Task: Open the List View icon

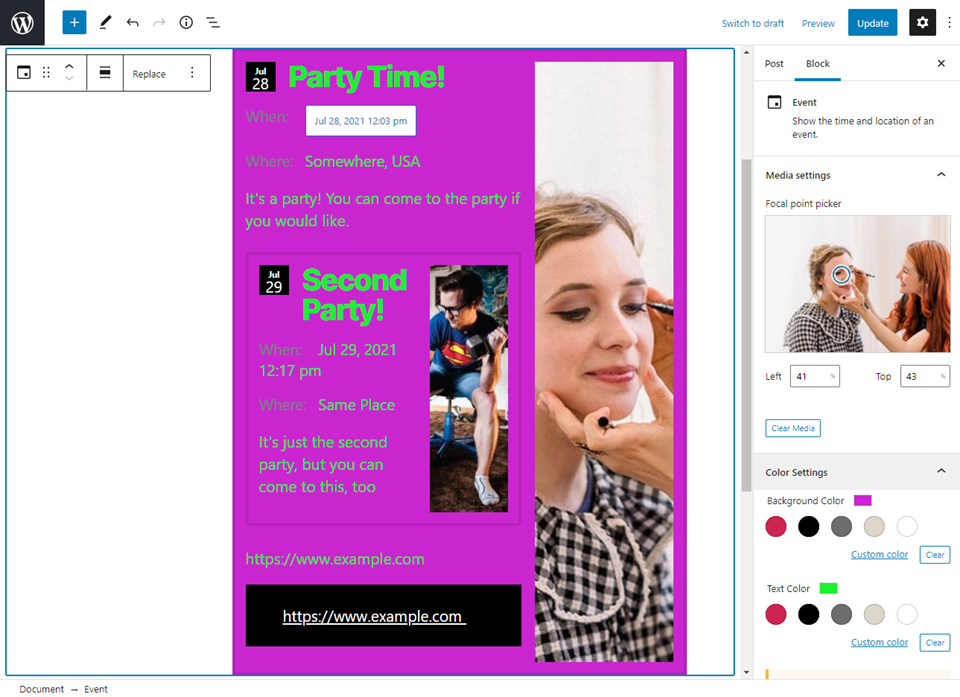Action: tap(213, 22)
